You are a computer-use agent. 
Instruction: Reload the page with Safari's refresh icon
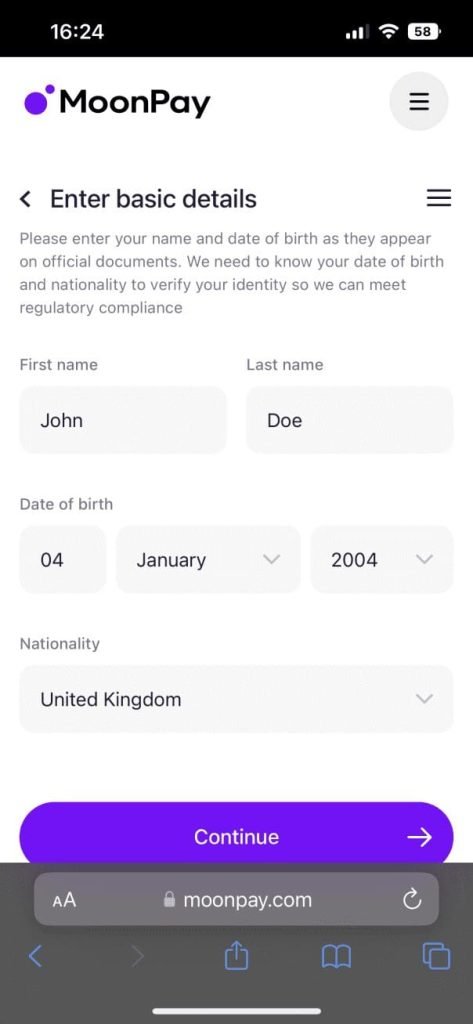[412, 900]
